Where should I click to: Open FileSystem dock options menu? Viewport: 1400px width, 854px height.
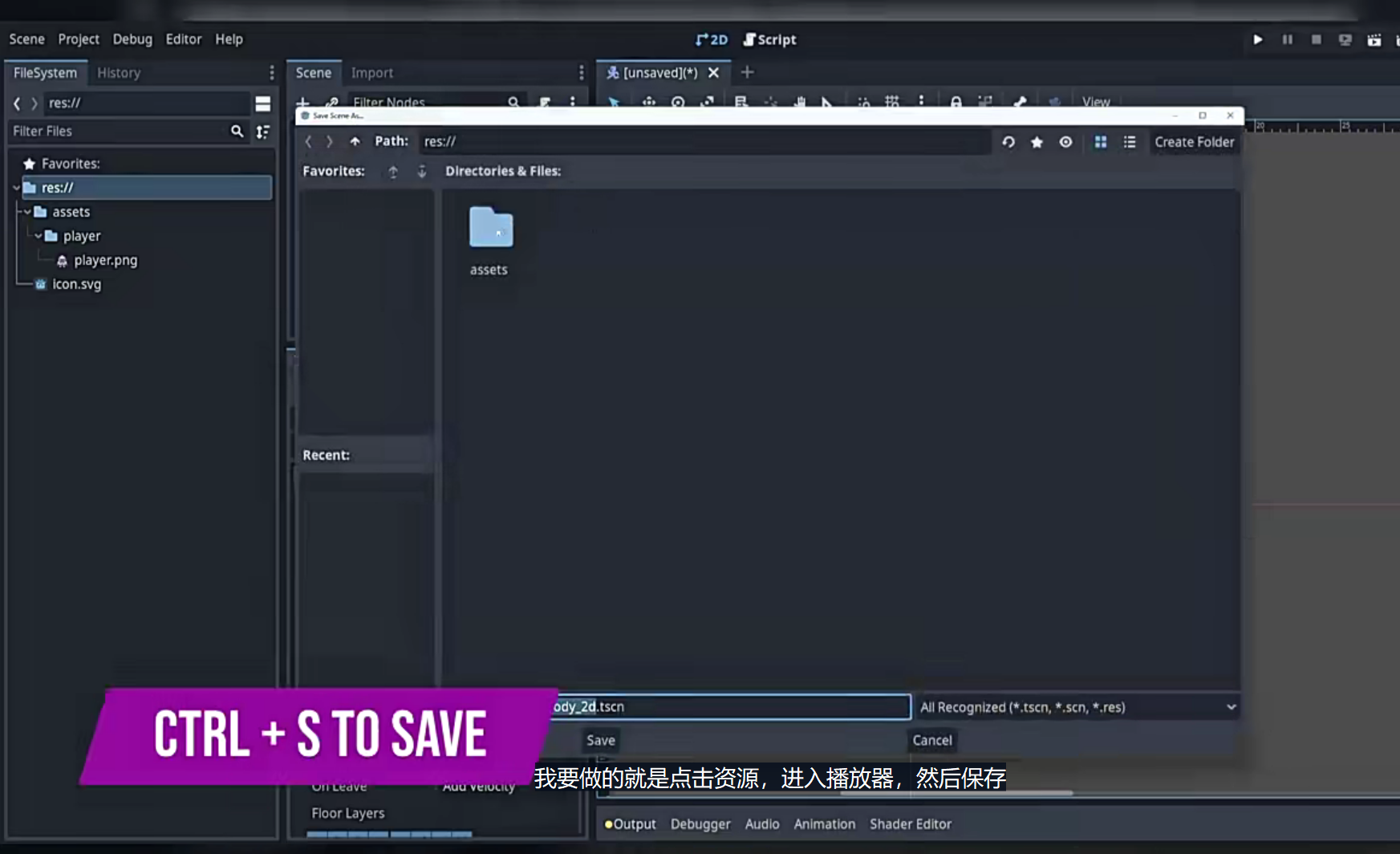point(271,73)
